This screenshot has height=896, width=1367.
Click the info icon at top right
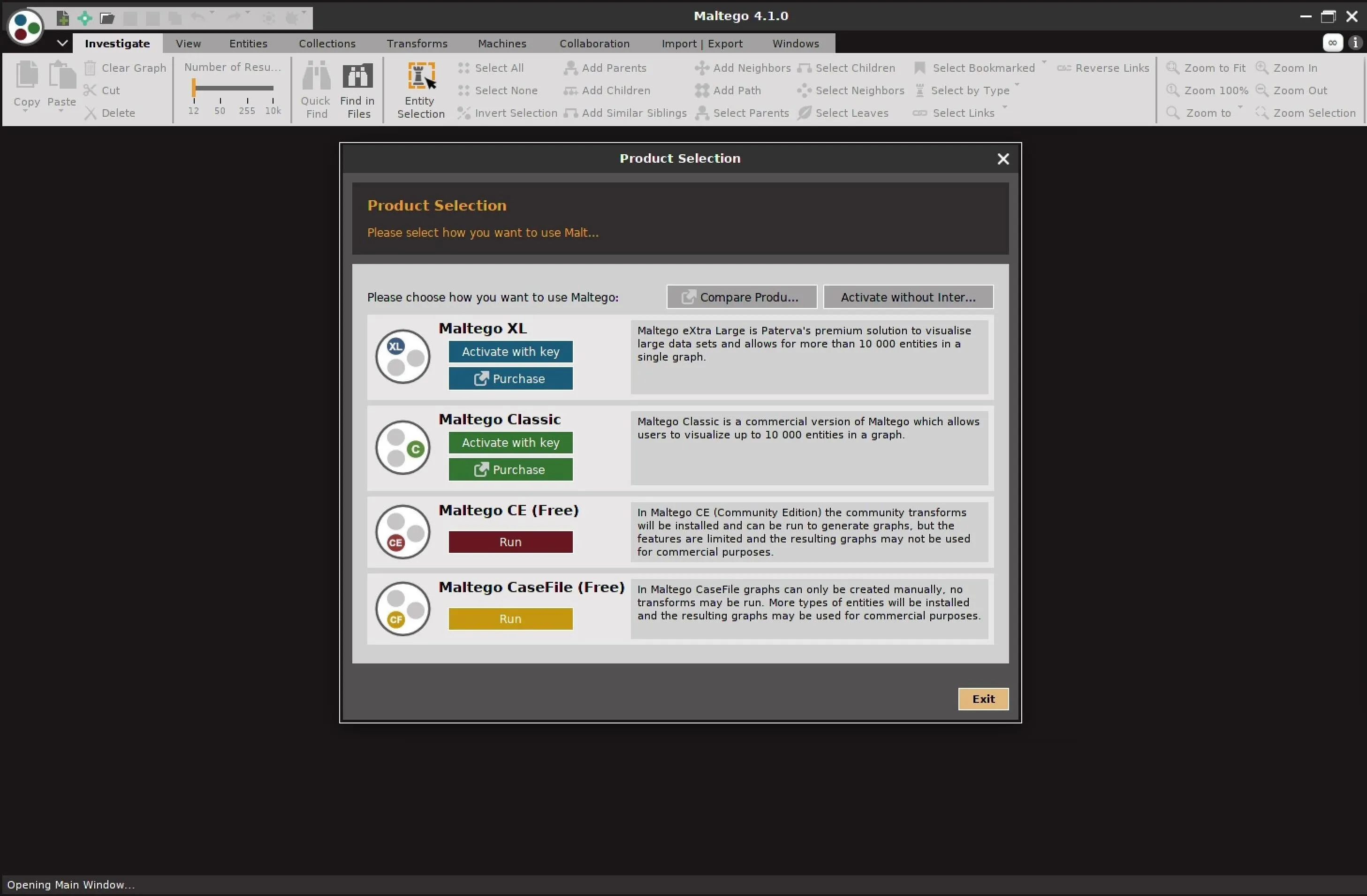(1356, 43)
